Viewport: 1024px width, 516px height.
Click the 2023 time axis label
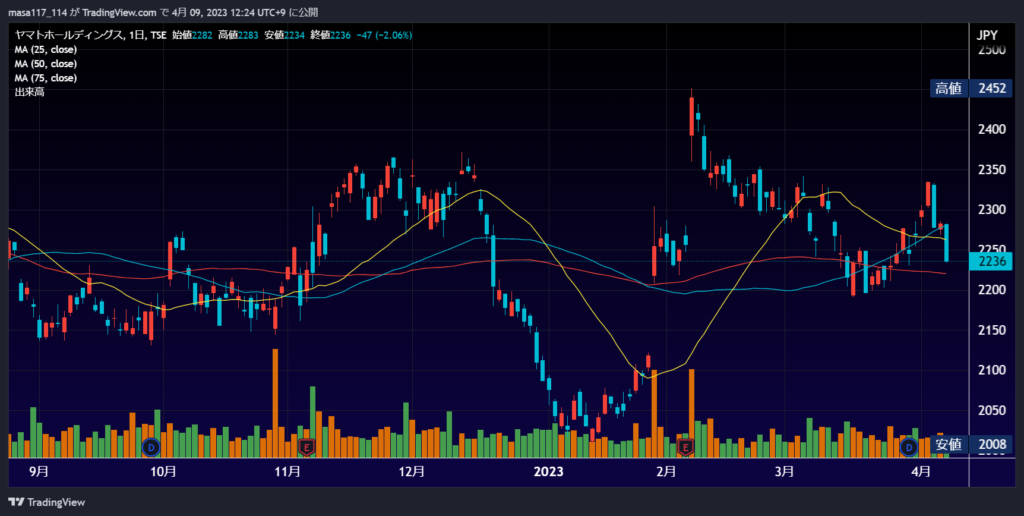click(548, 472)
